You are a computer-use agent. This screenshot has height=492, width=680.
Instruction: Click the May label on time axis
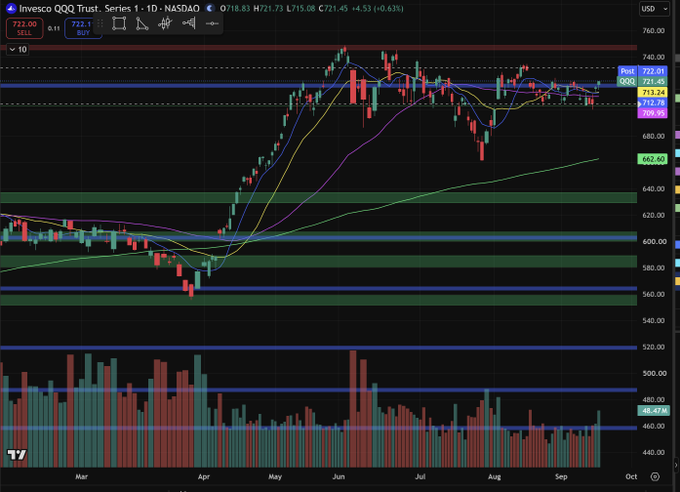275,476
